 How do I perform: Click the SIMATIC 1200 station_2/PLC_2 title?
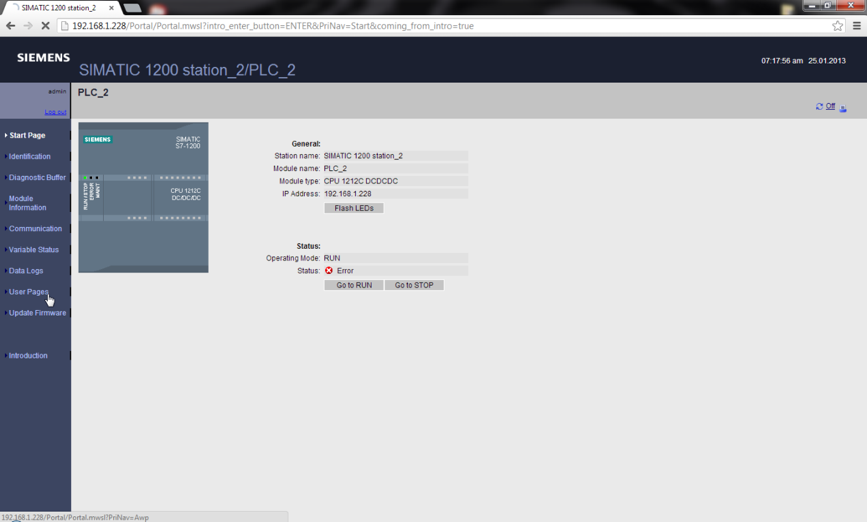187,70
